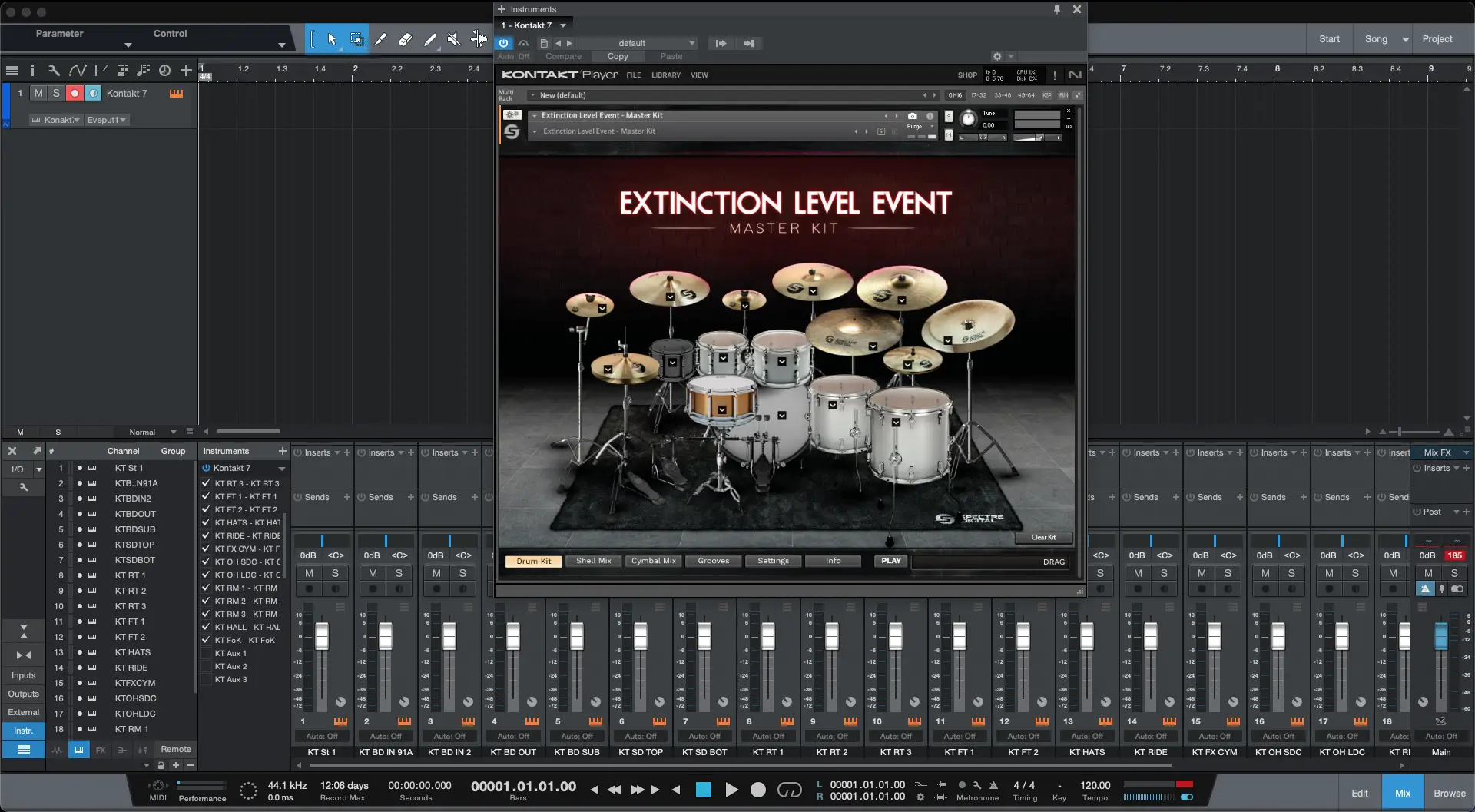This screenshot has height=812, width=1475.
Task: Solo the KT BD IN 91A mixer channel
Action: (399, 573)
